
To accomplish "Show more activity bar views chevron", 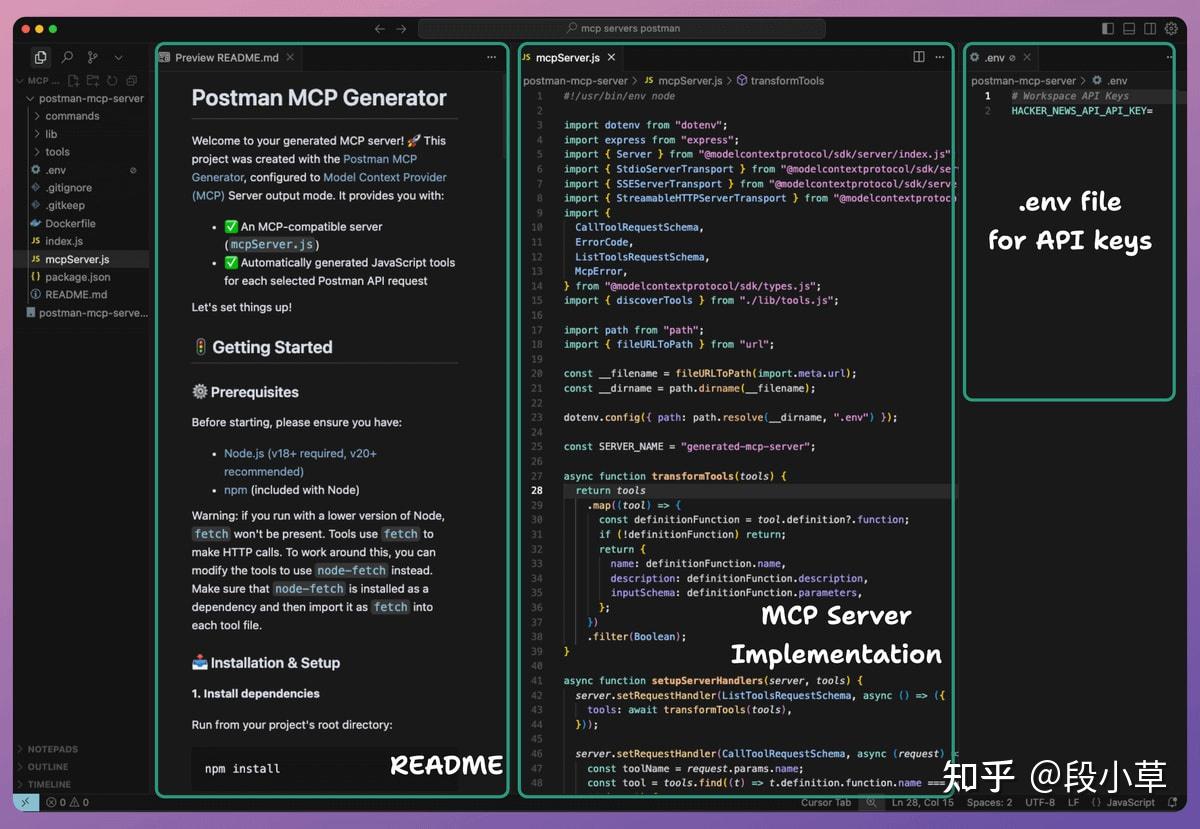I will [x=119, y=58].
